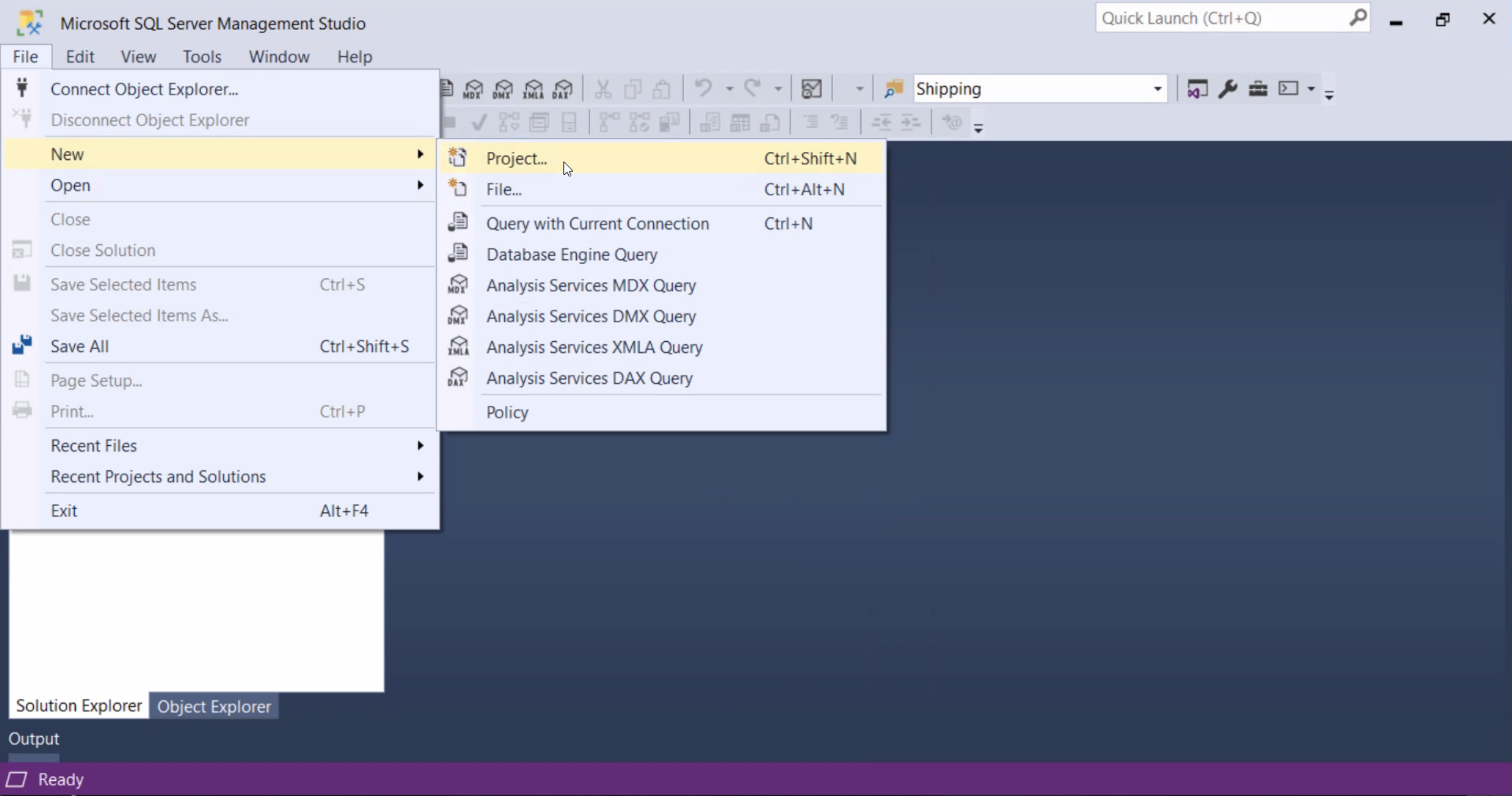Select Policy in the New submenu

tap(661, 413)
